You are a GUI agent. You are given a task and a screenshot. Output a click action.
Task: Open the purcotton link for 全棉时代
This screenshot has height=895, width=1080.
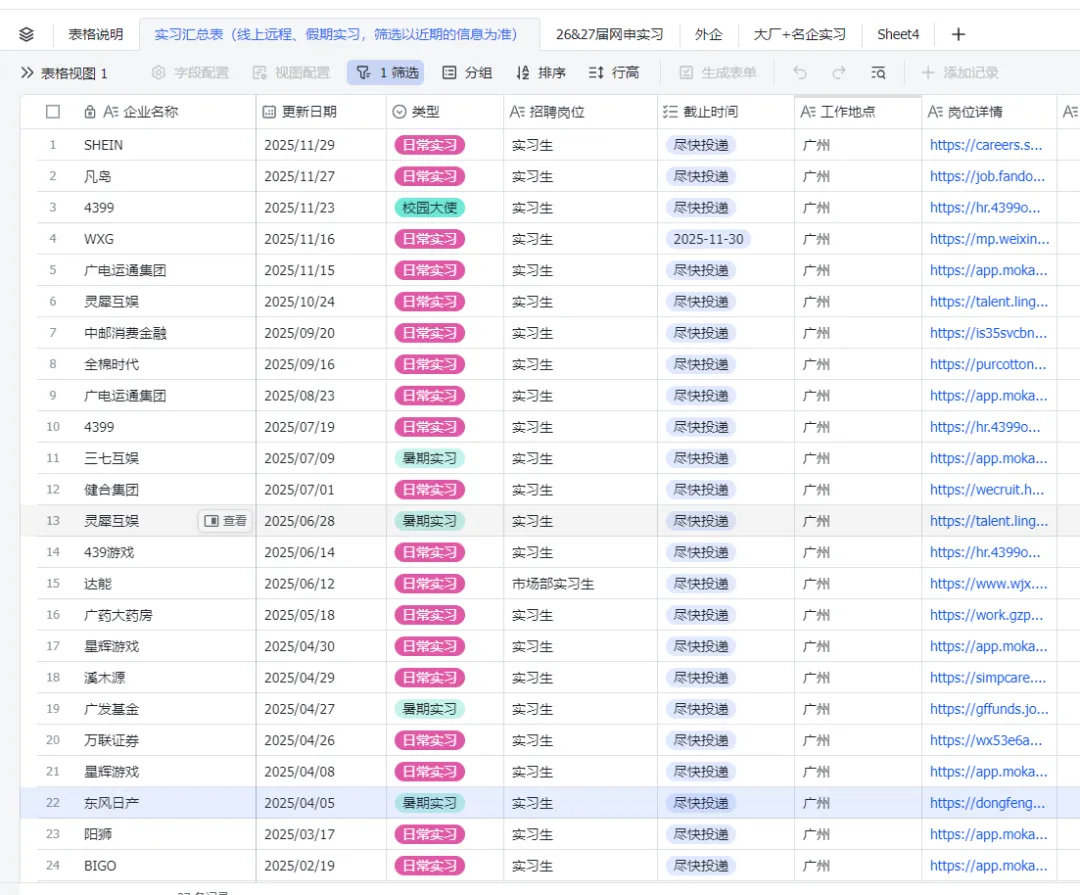pyautogui.click(x=988, y=364)
